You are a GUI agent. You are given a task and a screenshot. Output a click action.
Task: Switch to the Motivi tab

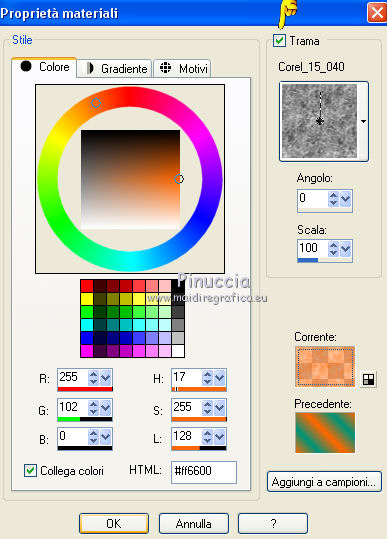[182, 68]
